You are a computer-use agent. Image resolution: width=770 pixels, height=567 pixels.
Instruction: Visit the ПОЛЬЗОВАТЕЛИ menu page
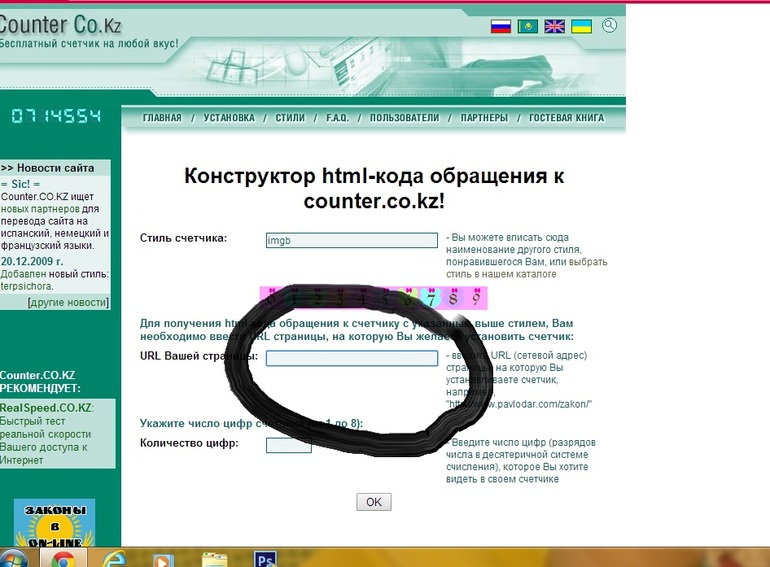405,118
